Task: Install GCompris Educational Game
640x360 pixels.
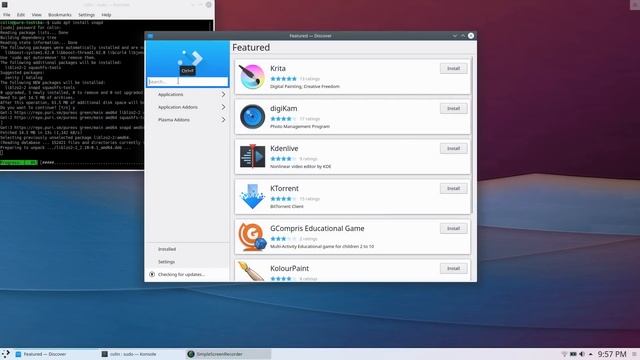Action: pyautogui.click(x=453, y=229)
